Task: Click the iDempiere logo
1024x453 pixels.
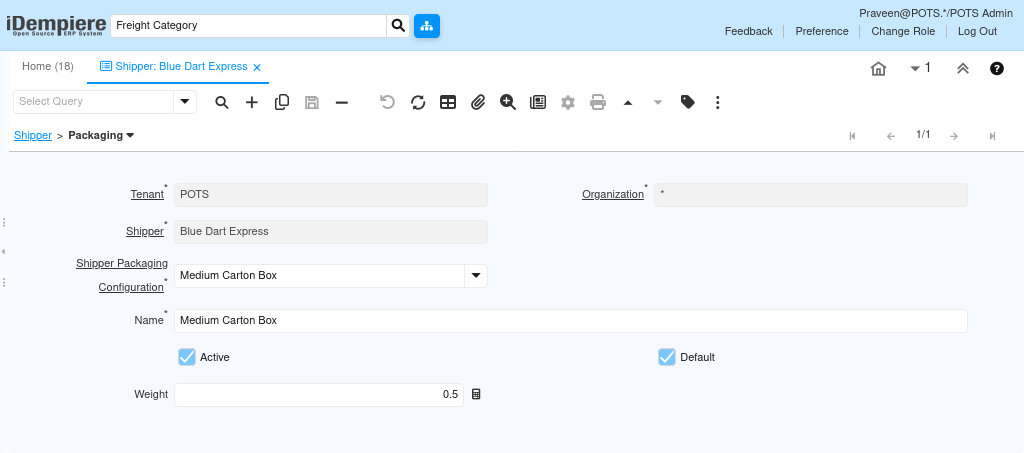Action: coord(56,25)
